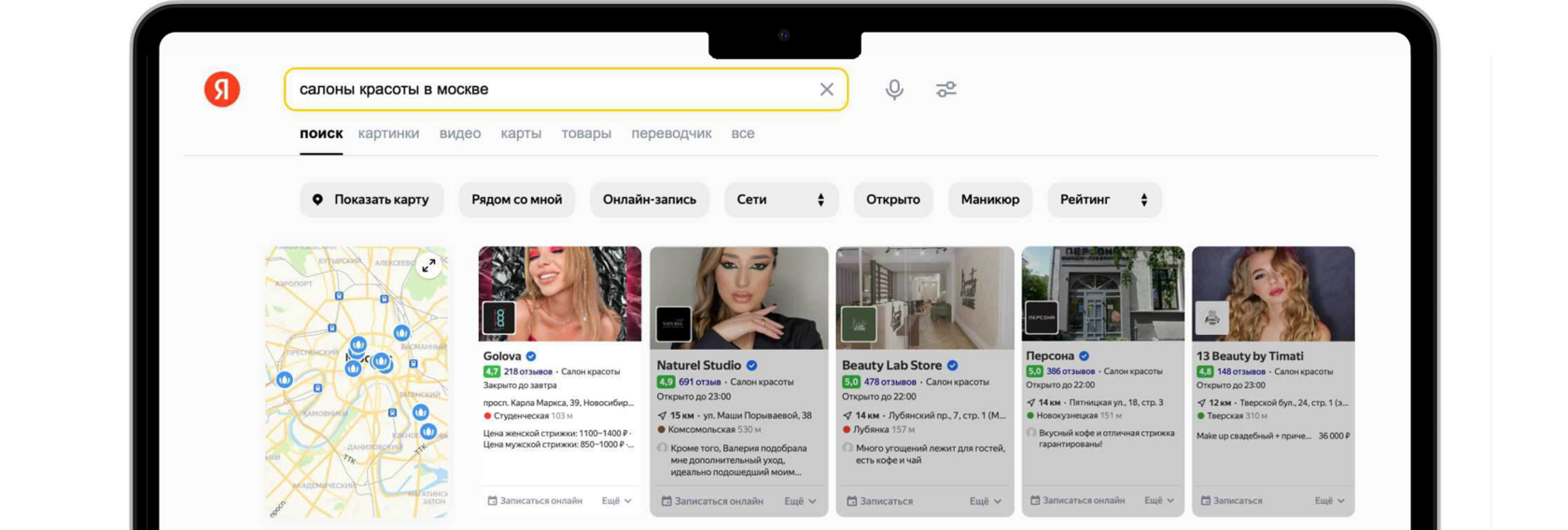The image size is (1568, 530).
Task: Expand Ещё on 13 Beauty by Timati card
Action: (x=1330, y=501)
